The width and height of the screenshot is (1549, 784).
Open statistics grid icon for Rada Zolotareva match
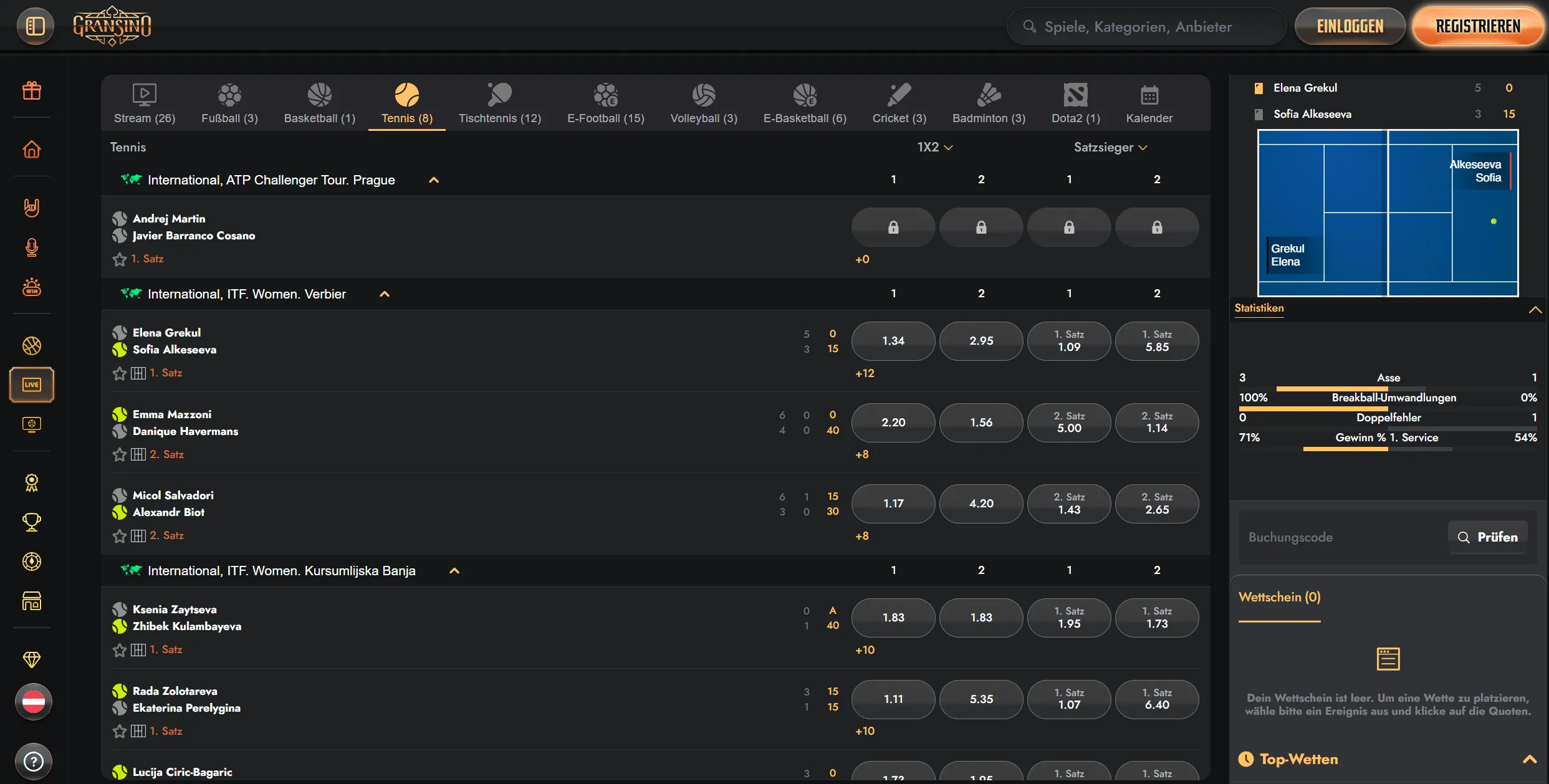[x=138, y=731]
